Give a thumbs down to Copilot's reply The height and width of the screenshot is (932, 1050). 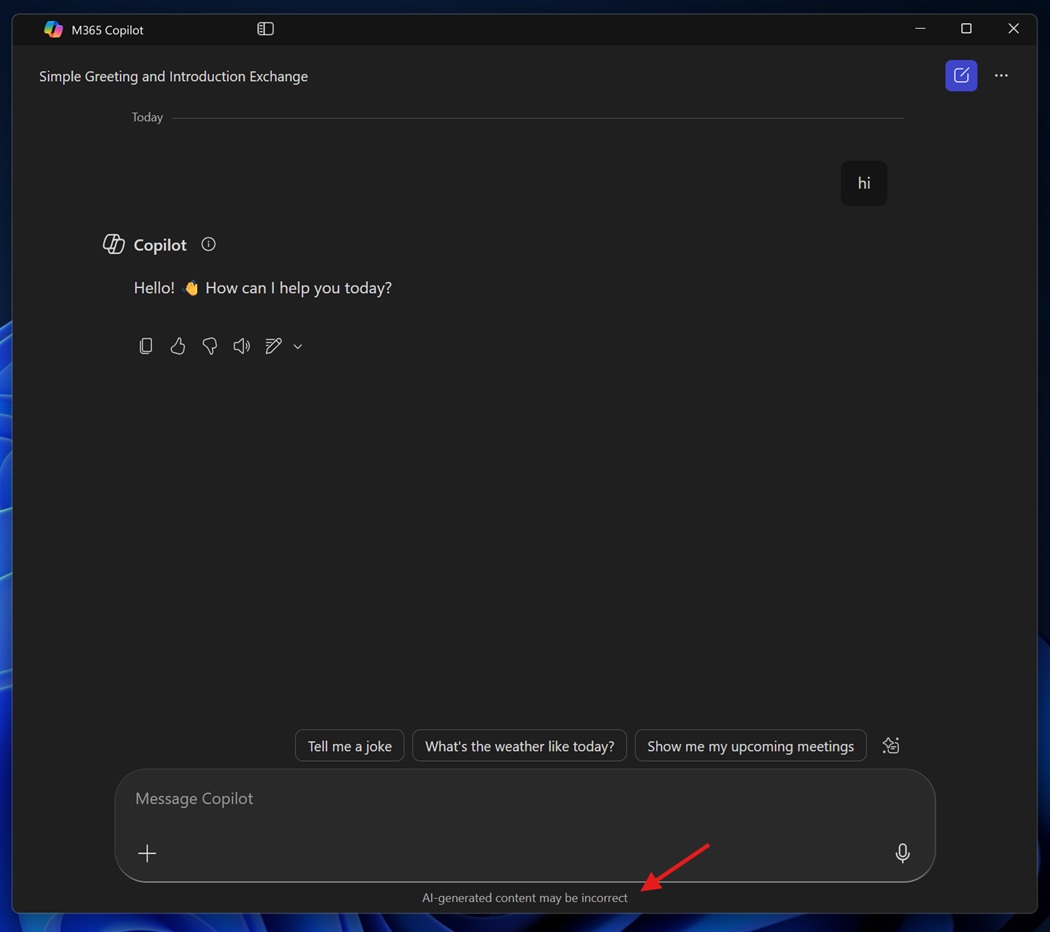pos(210,345)
